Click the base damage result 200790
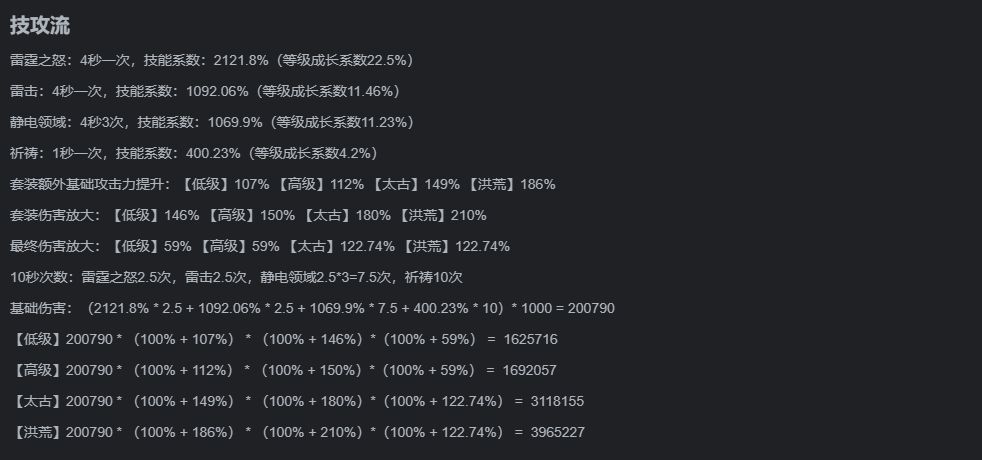Screen dimensions: 982x460 (x=590, y=308)
